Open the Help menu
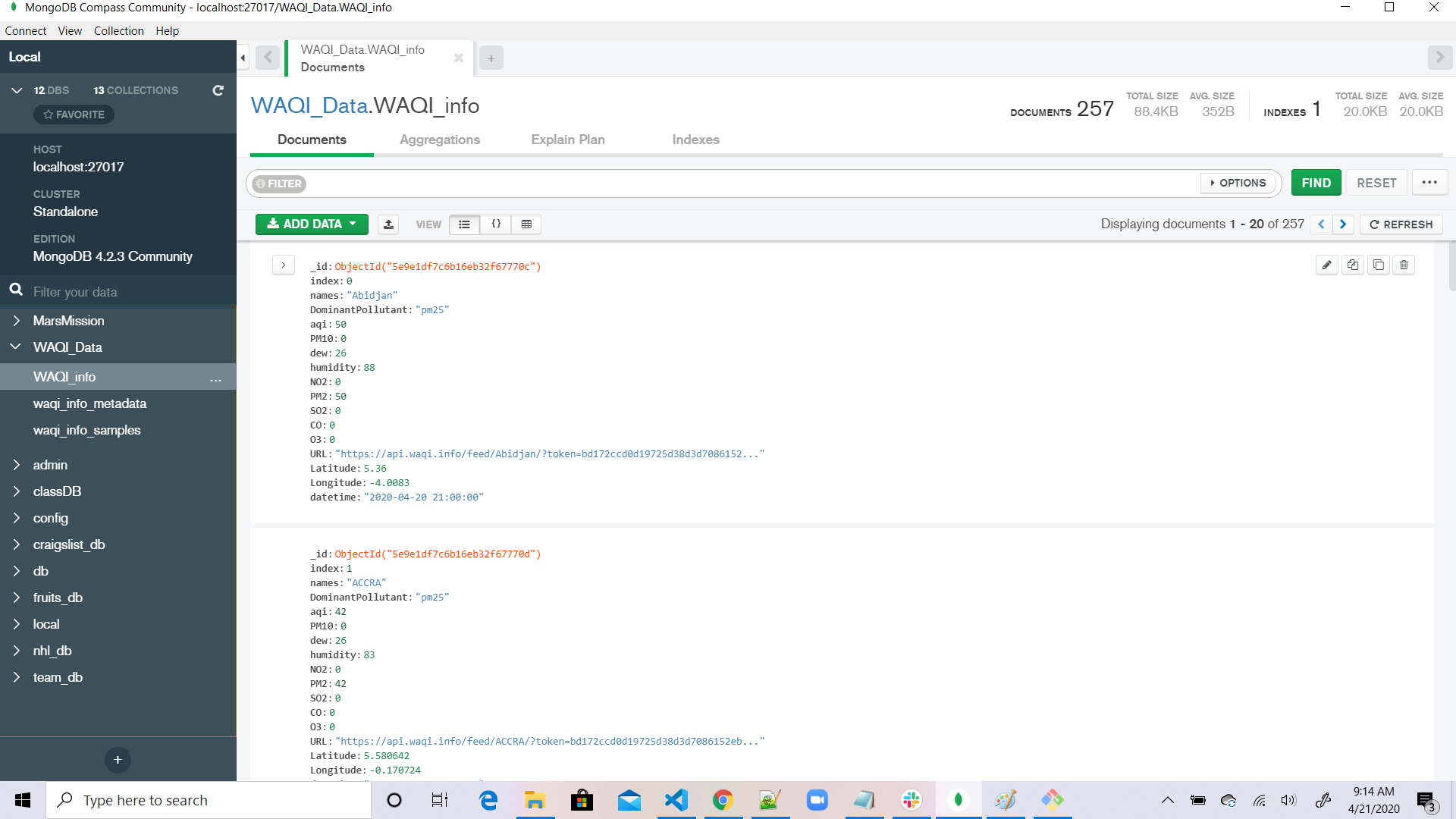The image size is (1456, 819). coord(168,31)
